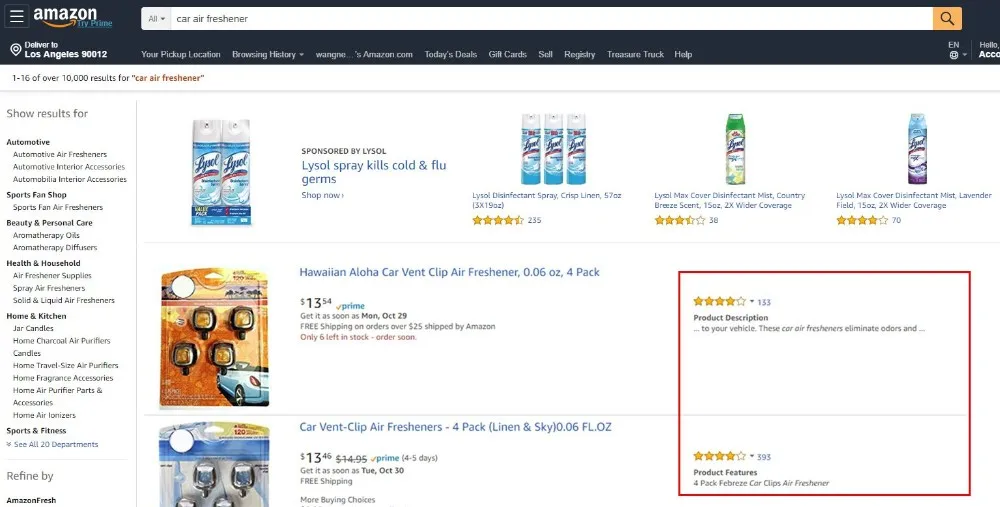Filter by Solid & Liquid Air Fresheners
The width and height of the screenshot is (1000, 507).
pyautogui.click(x=64, y=300)
